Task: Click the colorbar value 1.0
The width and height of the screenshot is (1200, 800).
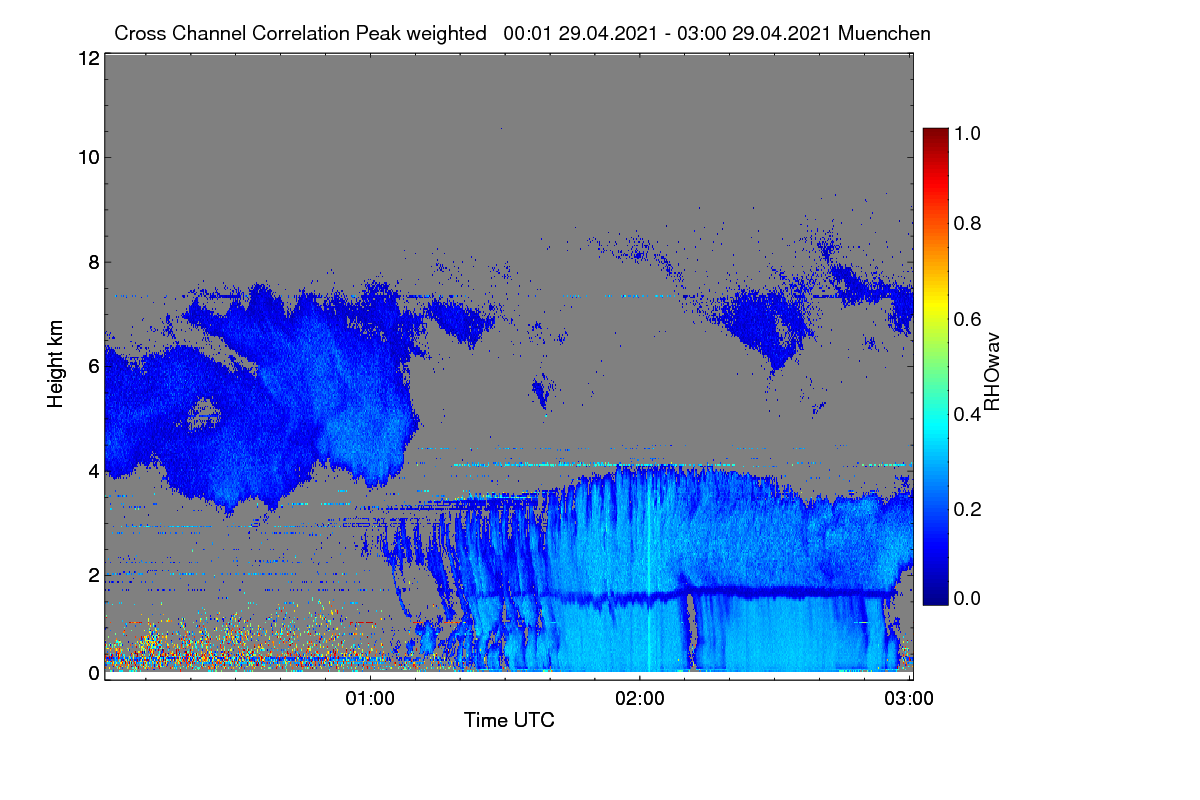Action: coord(967,132)
